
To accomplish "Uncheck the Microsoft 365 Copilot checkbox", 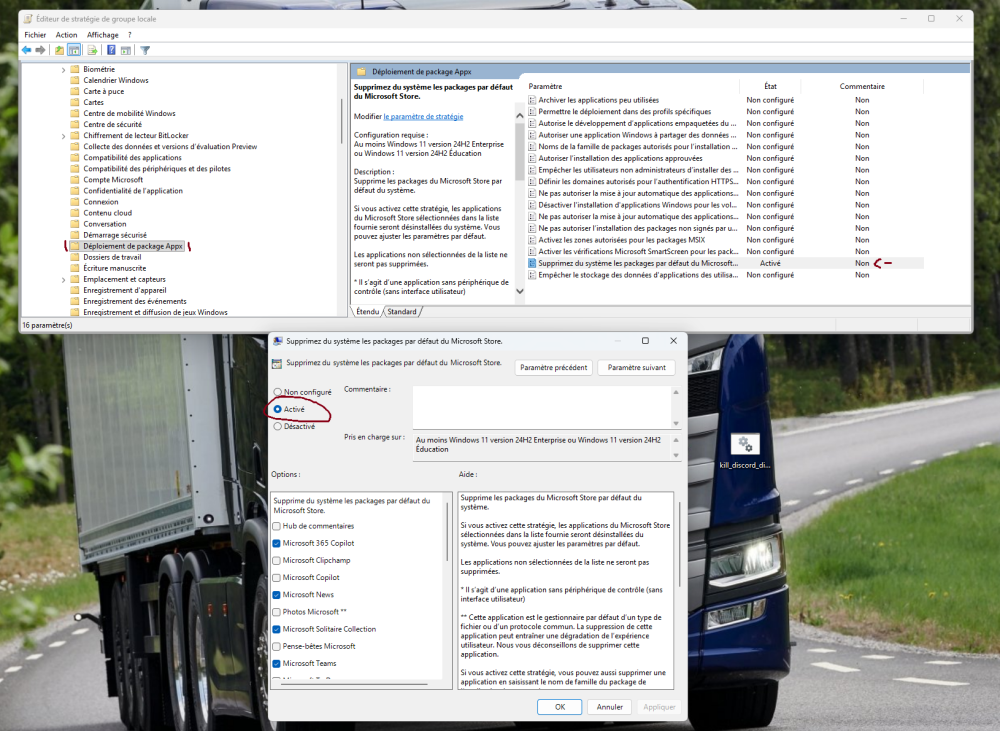I will 276,543.
